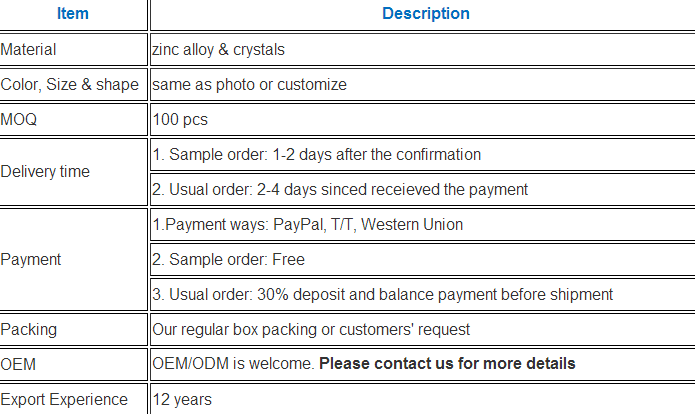
Task: Click the 30% deposit payment line
Action: 383,294
